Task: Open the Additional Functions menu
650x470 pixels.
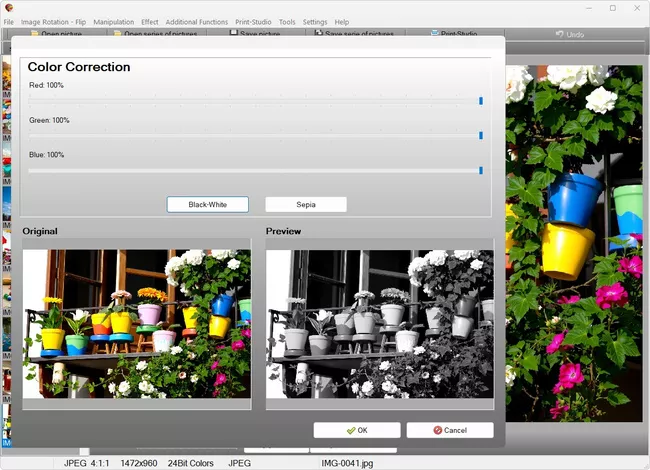Action: (196, 22)
